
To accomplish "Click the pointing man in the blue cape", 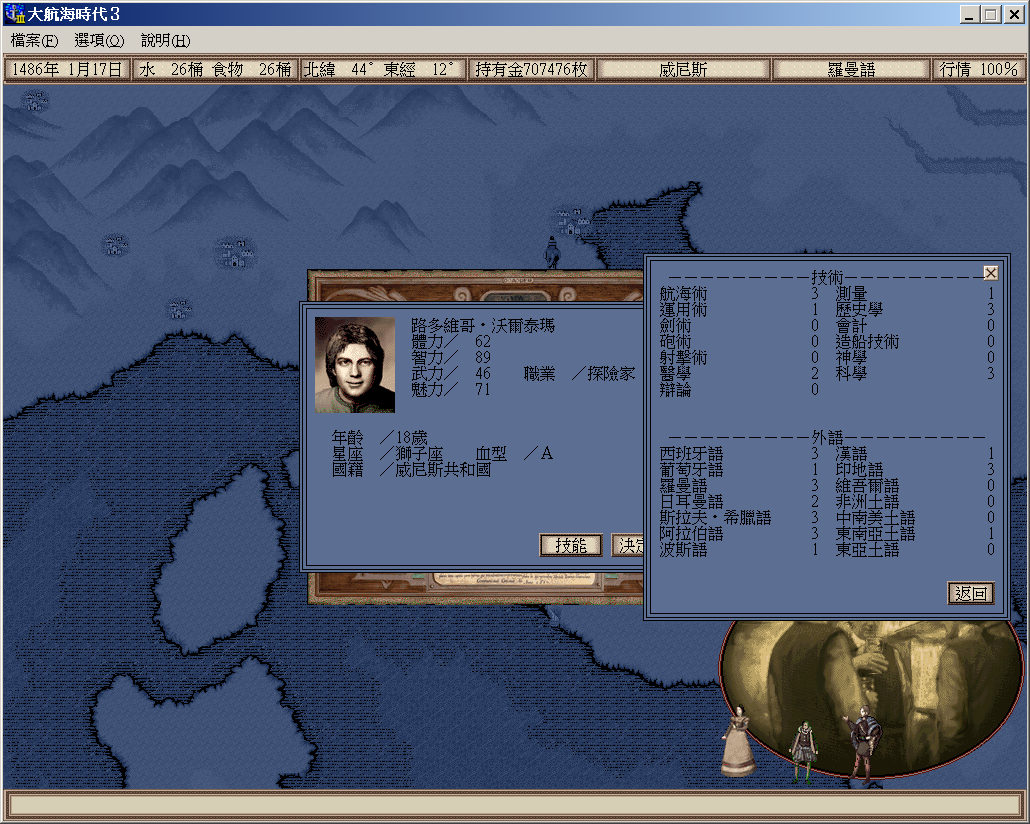I will coord(861,746).
